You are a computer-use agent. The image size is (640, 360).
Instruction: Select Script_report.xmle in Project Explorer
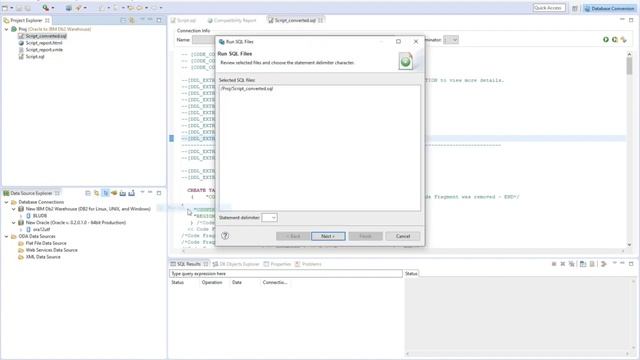[44, 50]
